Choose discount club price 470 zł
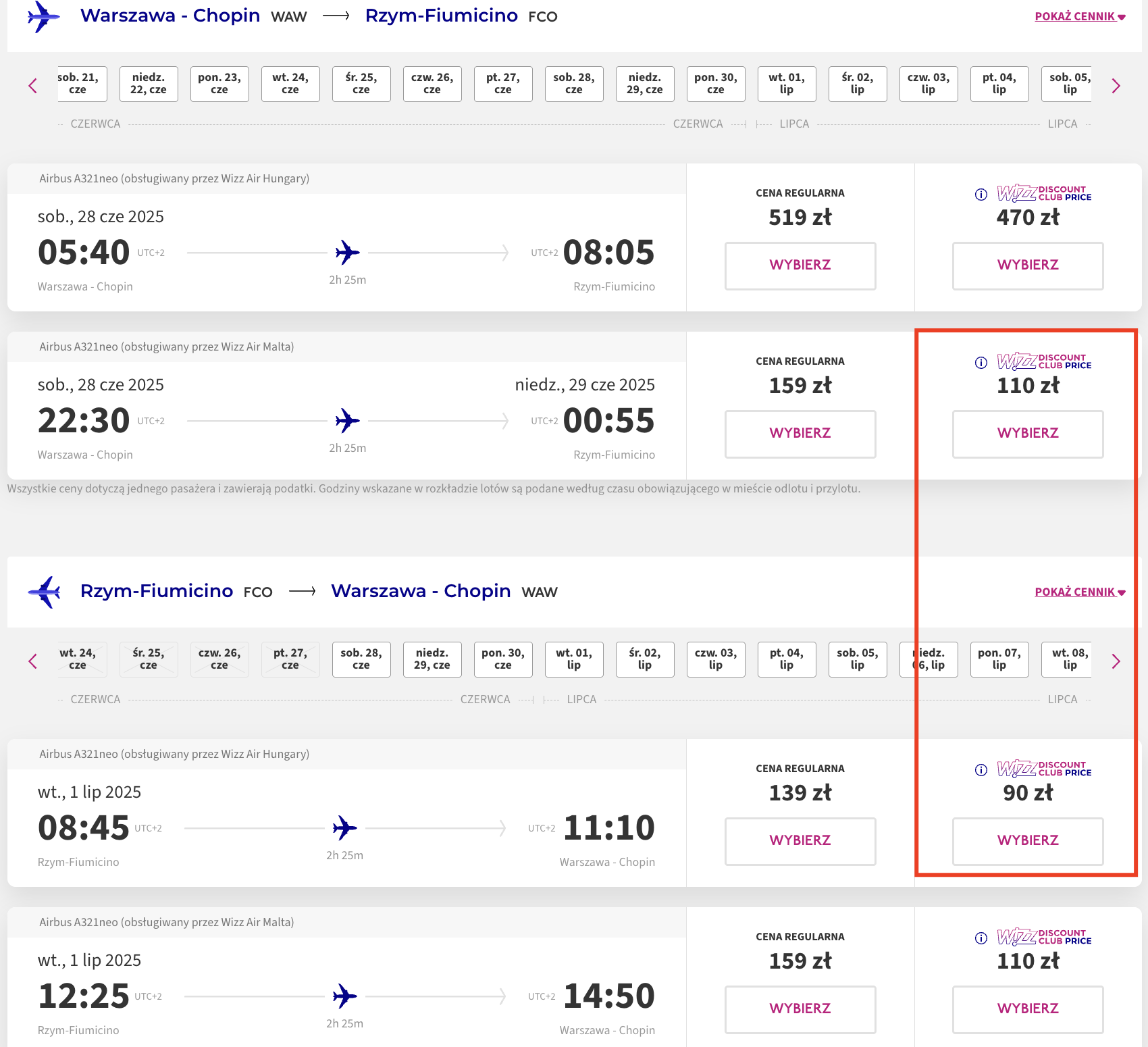This screenshot has height=1047, width=1148. click(1027, 265)
